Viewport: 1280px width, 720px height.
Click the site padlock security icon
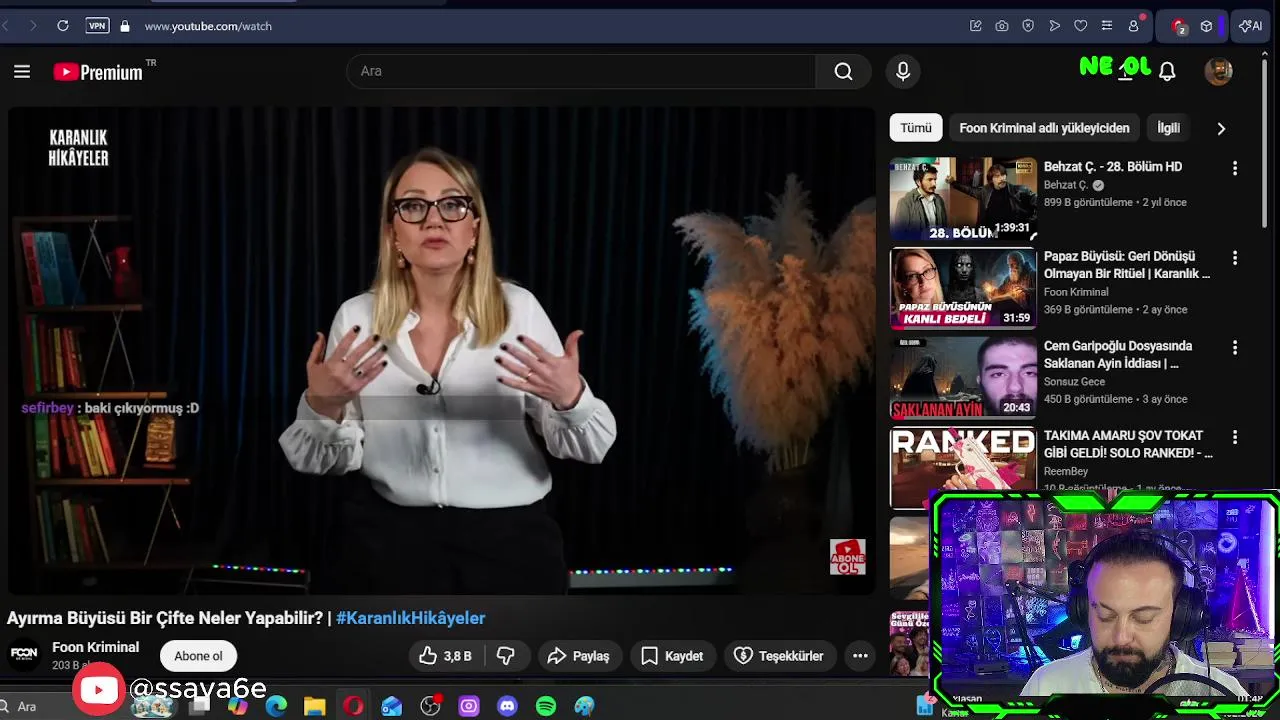pos(125,26)
